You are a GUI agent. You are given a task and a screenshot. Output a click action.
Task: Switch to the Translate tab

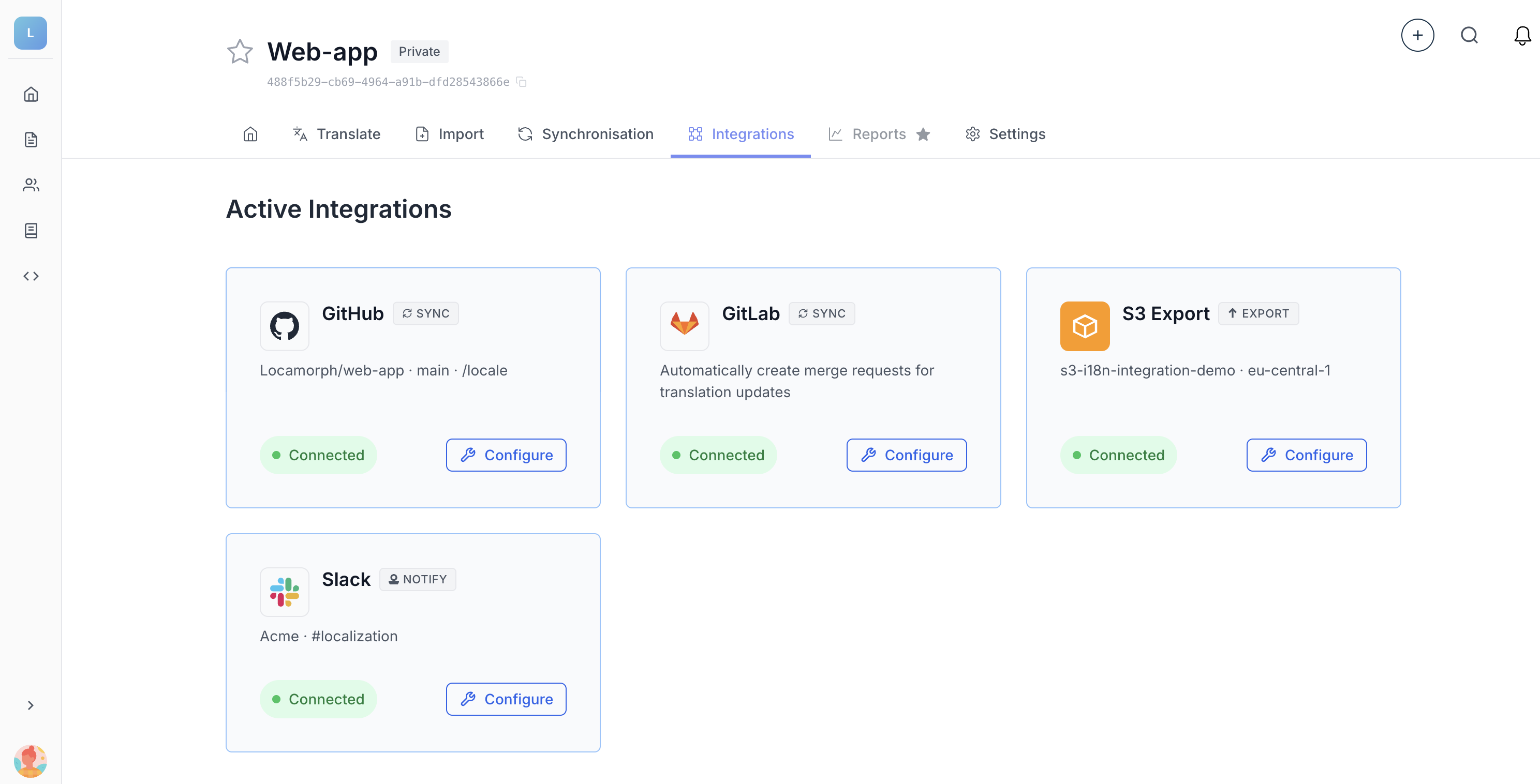336,134
